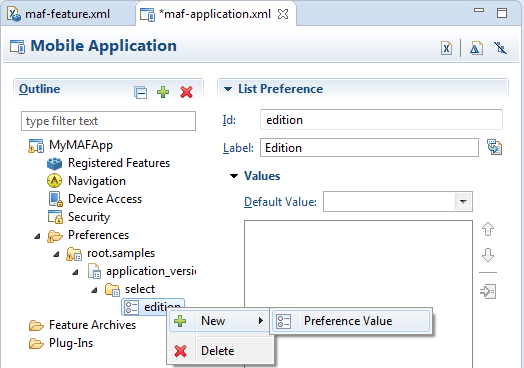Click the externalize Label string icon

click(x=494, y=147)
